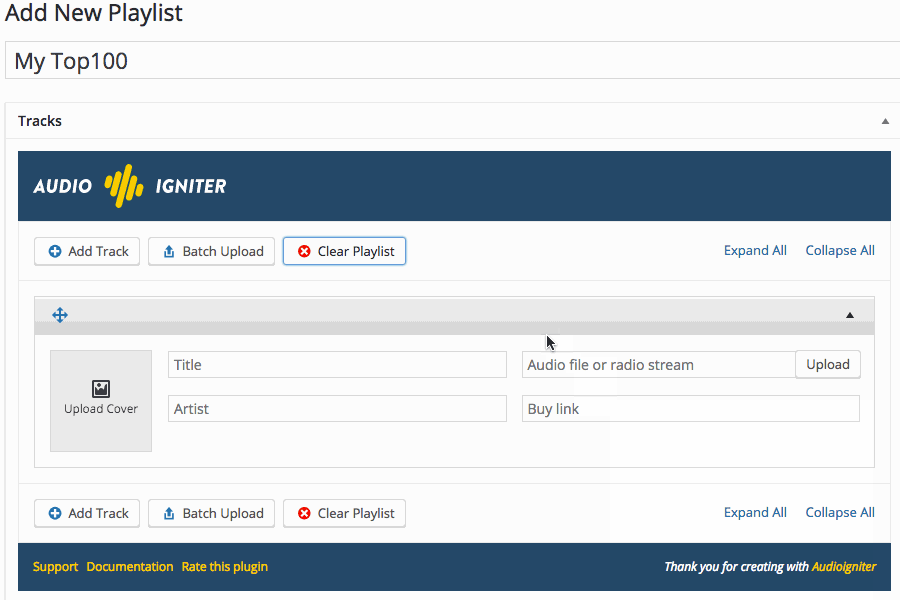900x600 pixels.
Task: Click the top Expand All link
Action: tap(755, 251)
